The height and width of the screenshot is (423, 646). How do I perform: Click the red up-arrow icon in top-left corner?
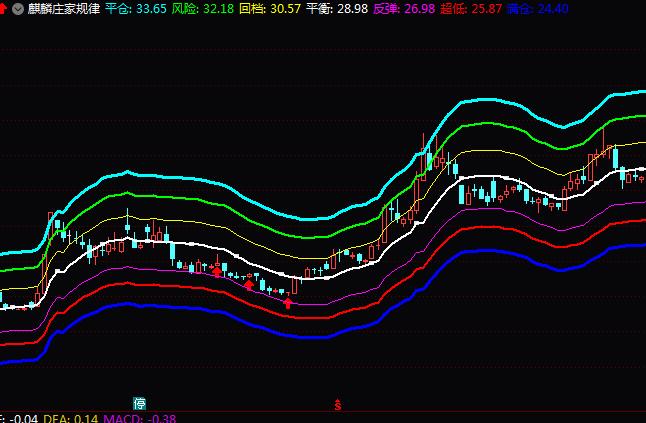pyautogui.click(x=4, y=8)
